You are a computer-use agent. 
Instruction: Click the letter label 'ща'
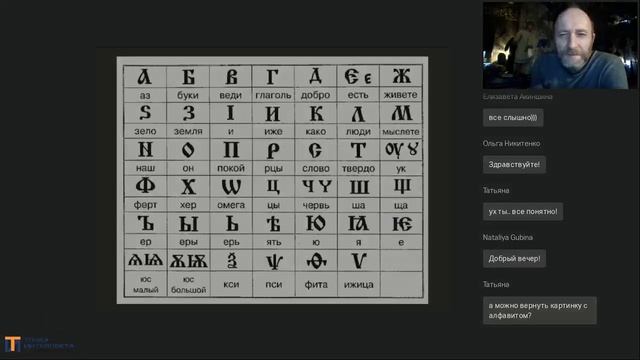[401, 205]
